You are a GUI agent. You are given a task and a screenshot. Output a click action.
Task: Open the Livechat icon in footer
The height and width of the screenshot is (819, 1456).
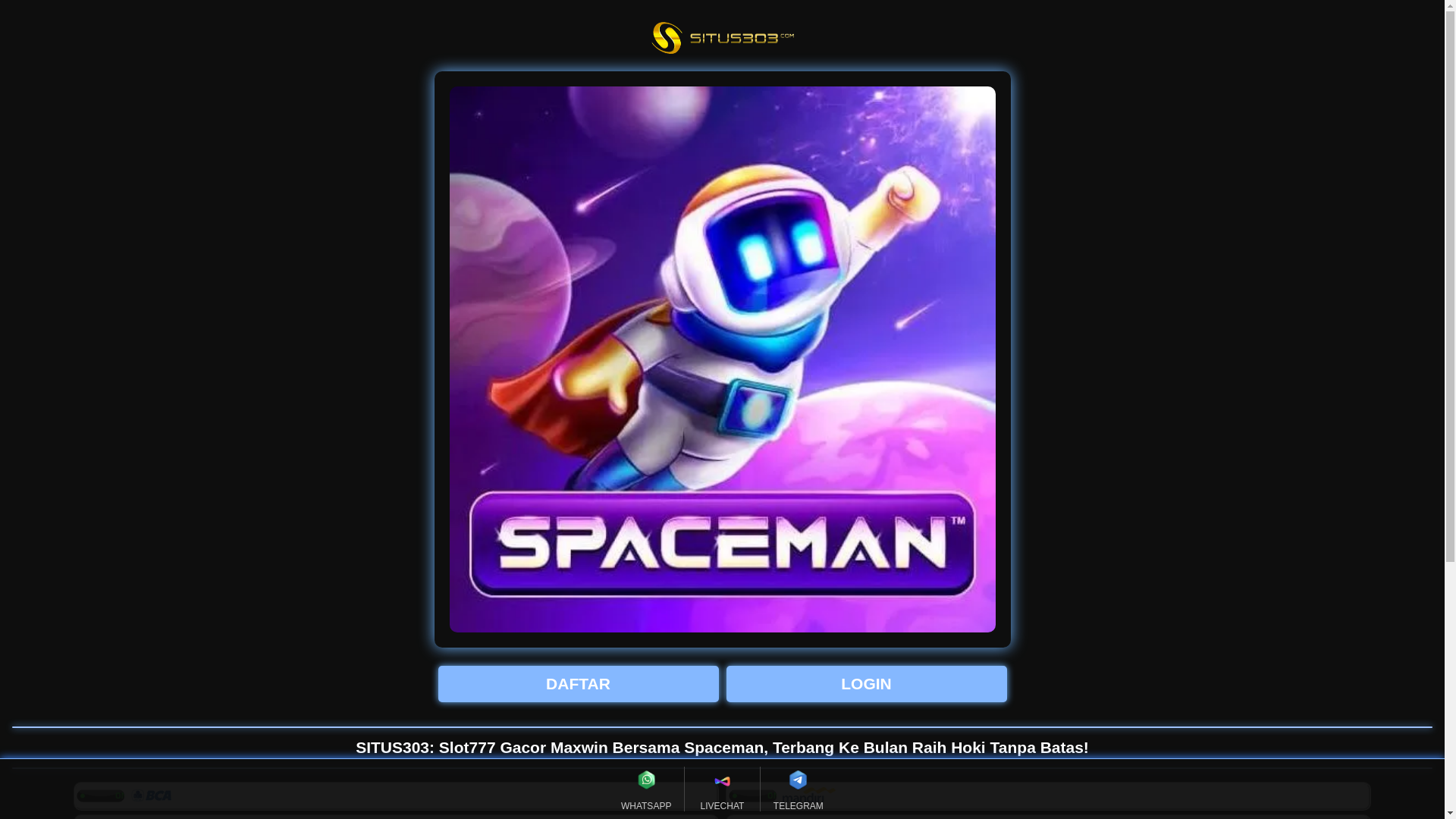722,781
